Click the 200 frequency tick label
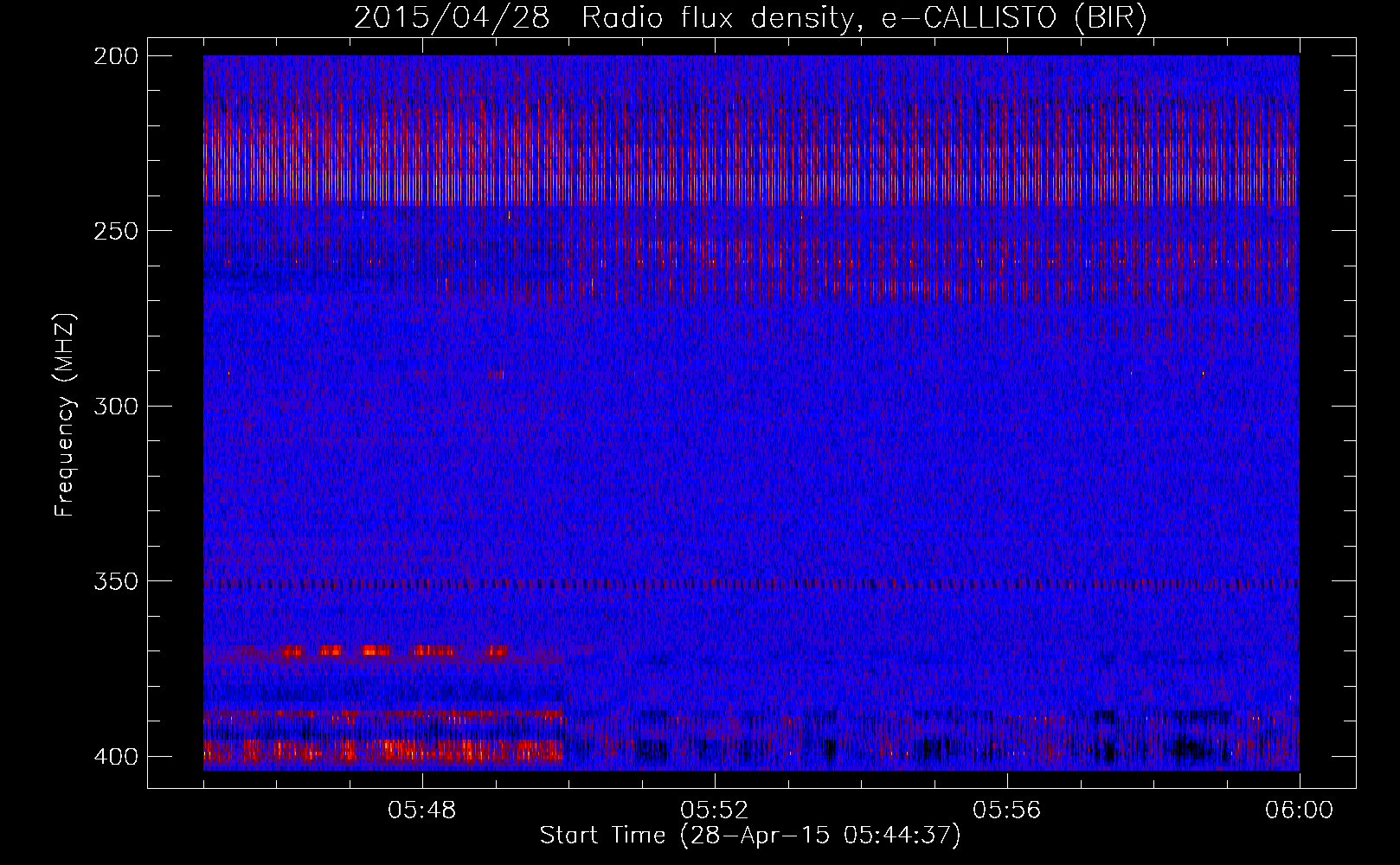Screen dimensions: 1400x865 tap(114, 56)
